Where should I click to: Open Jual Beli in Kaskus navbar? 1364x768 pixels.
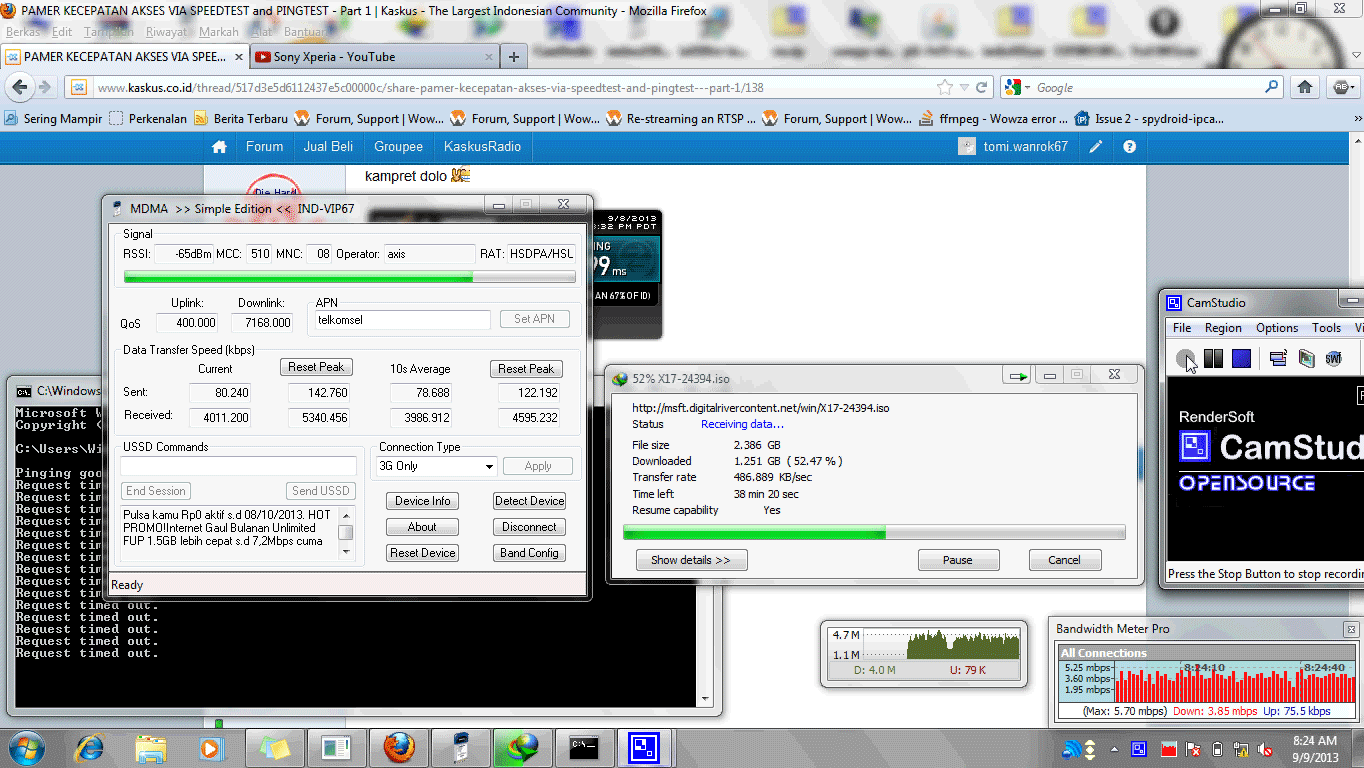click(x=328, y=146)
